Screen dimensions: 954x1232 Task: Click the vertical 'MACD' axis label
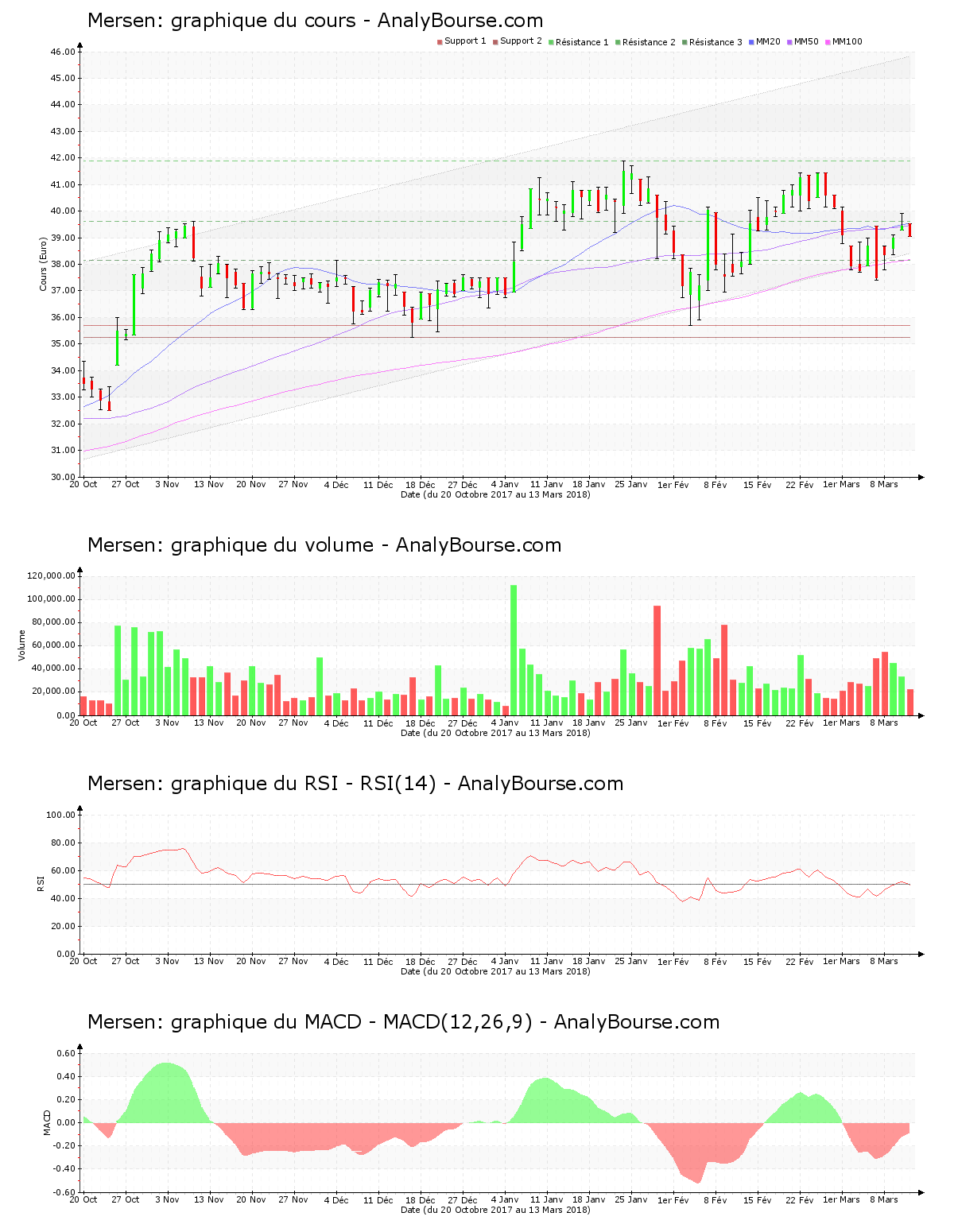coord(48,1122)
